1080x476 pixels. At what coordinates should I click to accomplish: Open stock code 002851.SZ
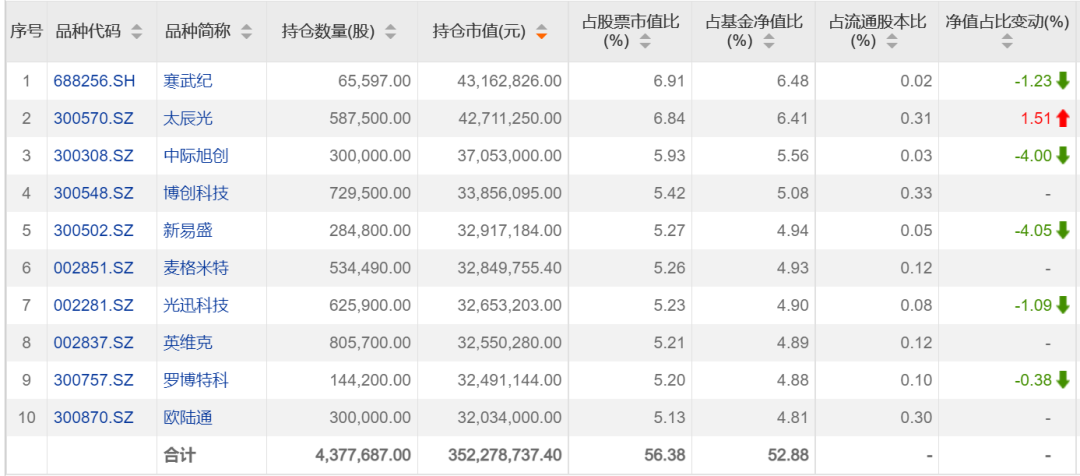click(x=93, y=268)
